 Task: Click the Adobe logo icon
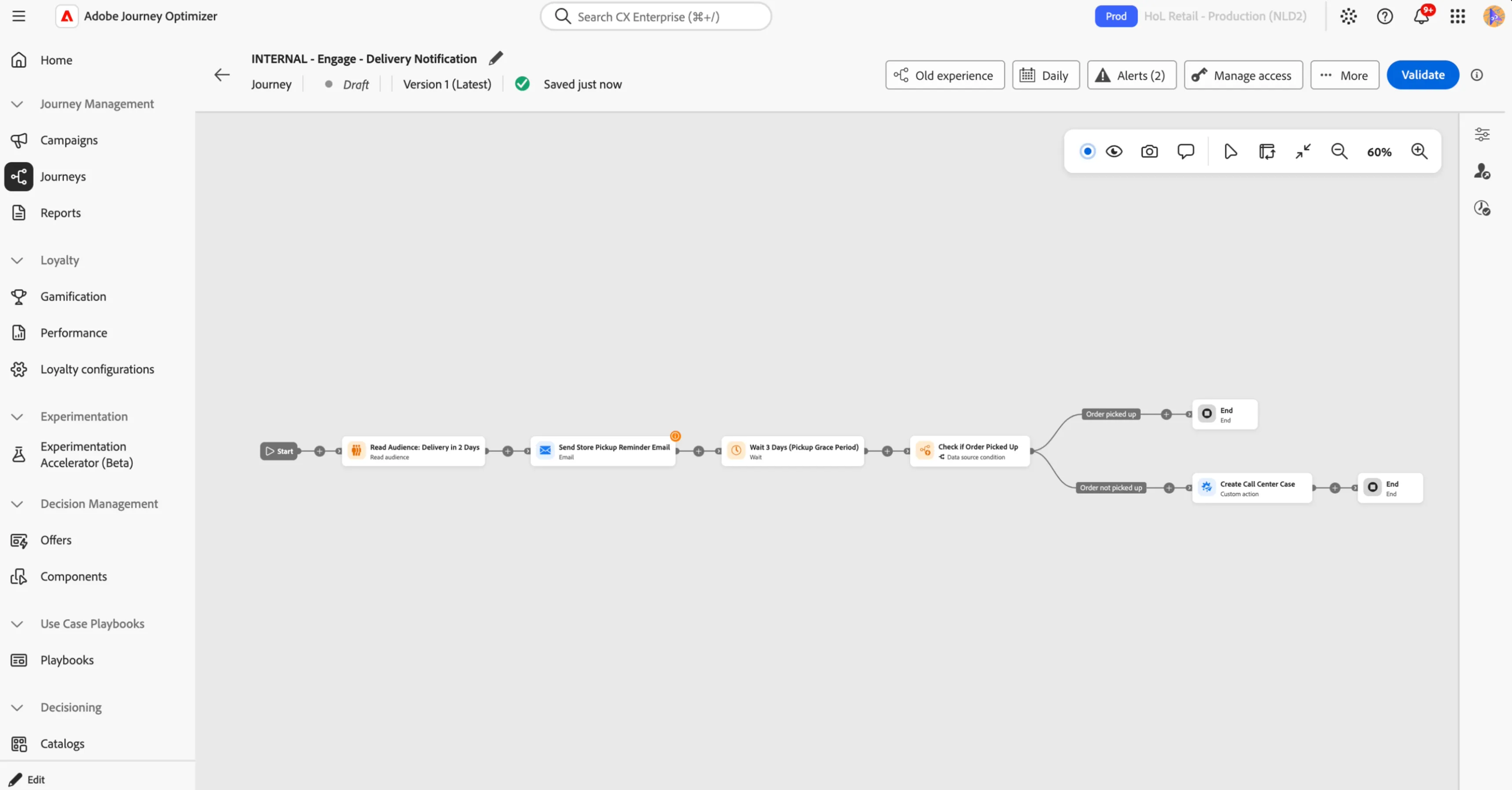coord(67,16)
